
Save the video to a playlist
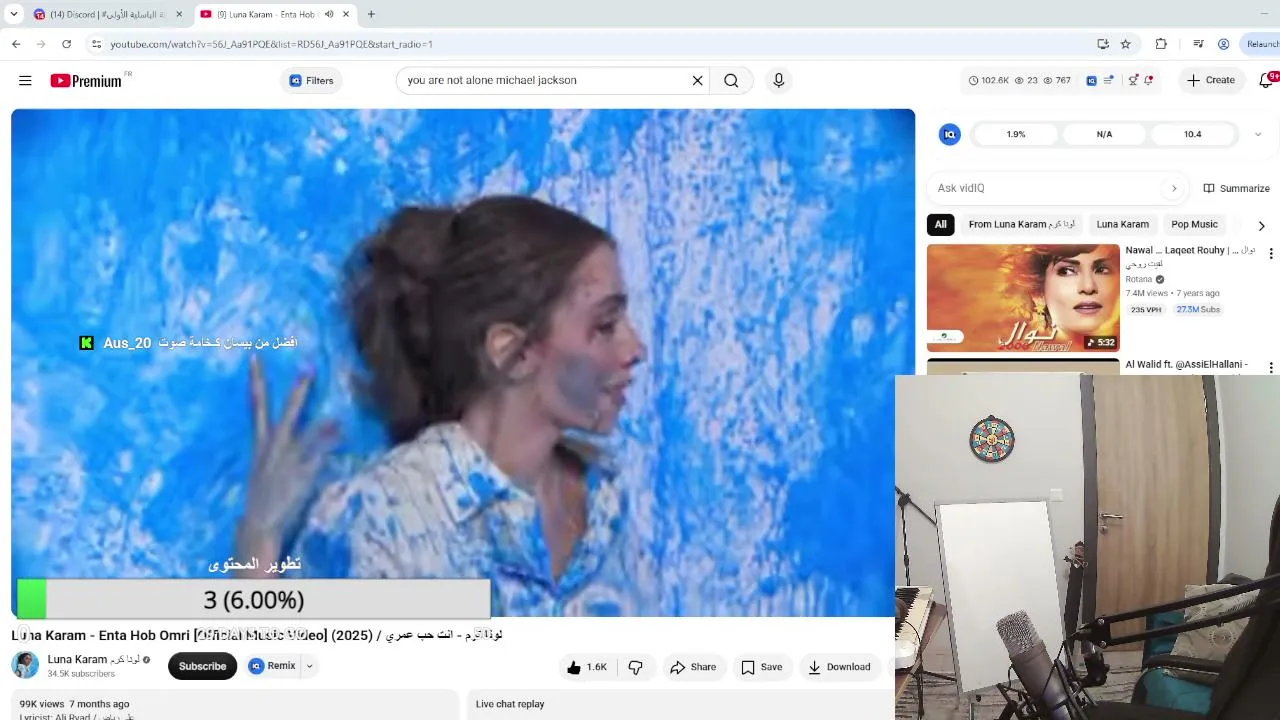click(761, 667)
